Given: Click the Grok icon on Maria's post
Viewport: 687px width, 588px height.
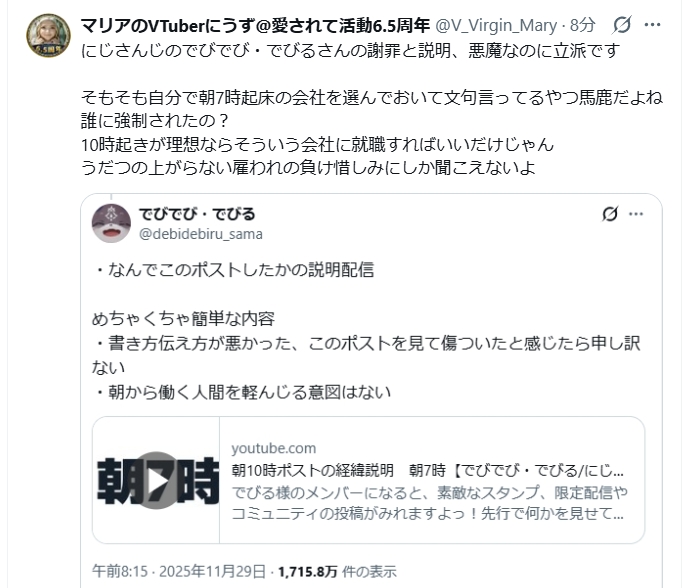Looking at the screenshot, I should 622,25.
